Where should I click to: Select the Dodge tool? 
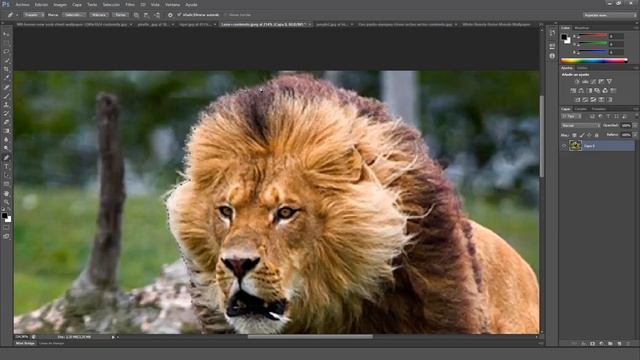tap(6, 148)
